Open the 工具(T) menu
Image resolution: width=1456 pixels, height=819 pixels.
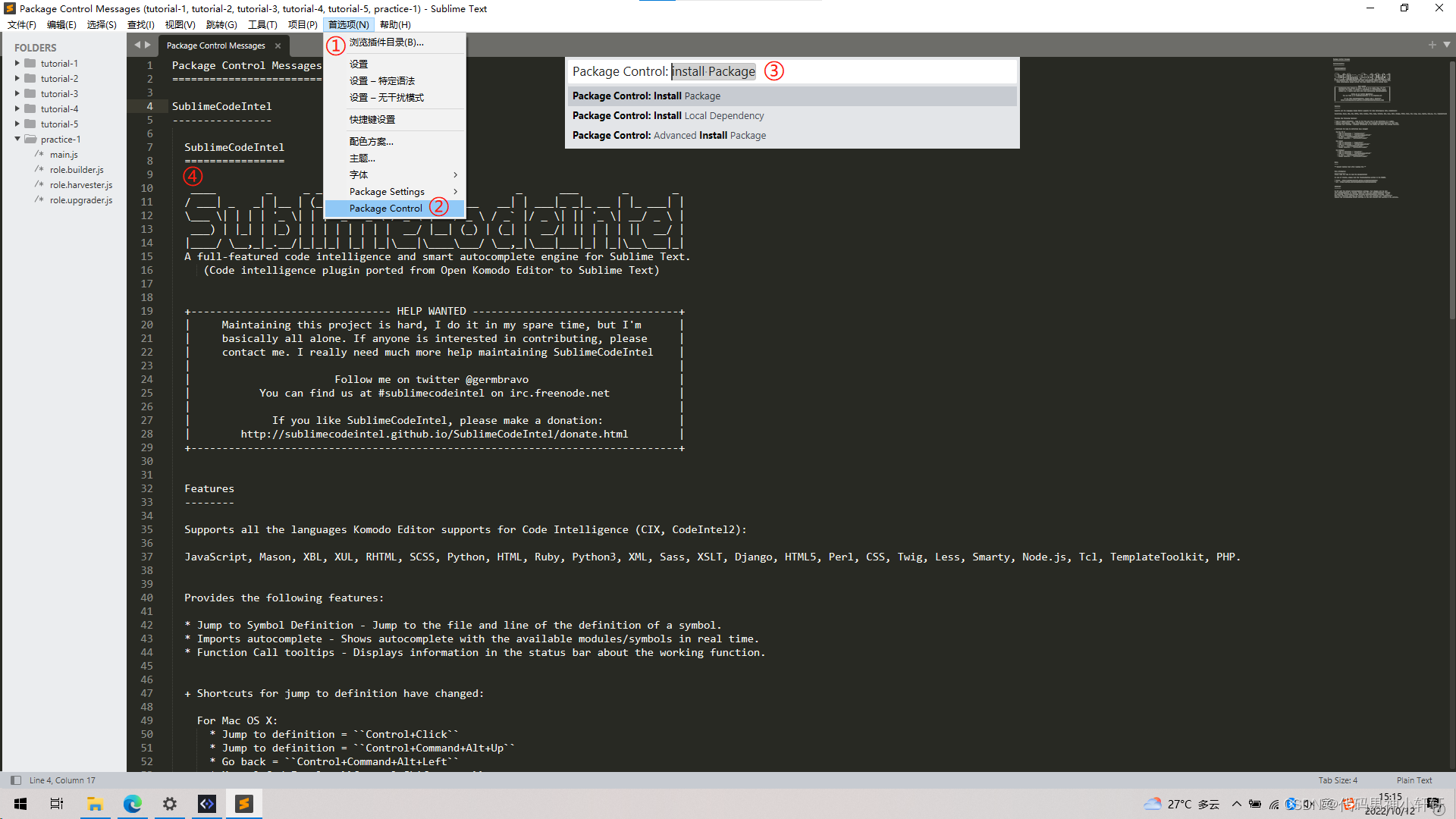pyautogui.click(x=262, y=24)
